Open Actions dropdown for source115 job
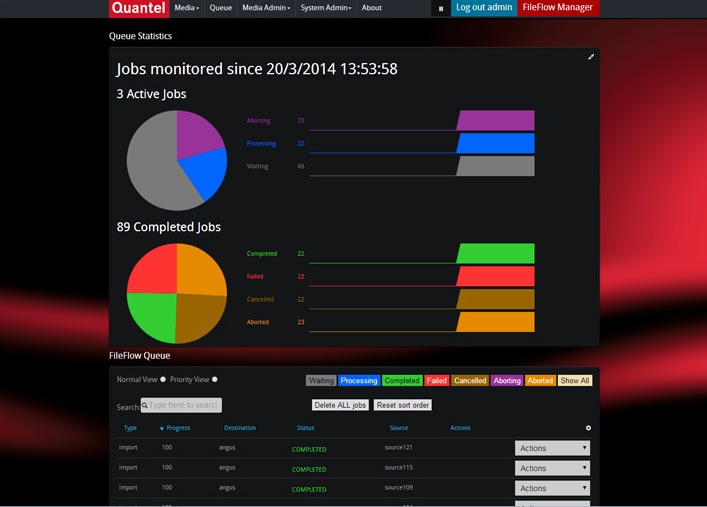 pyautogui.click(x=552, y=468)
